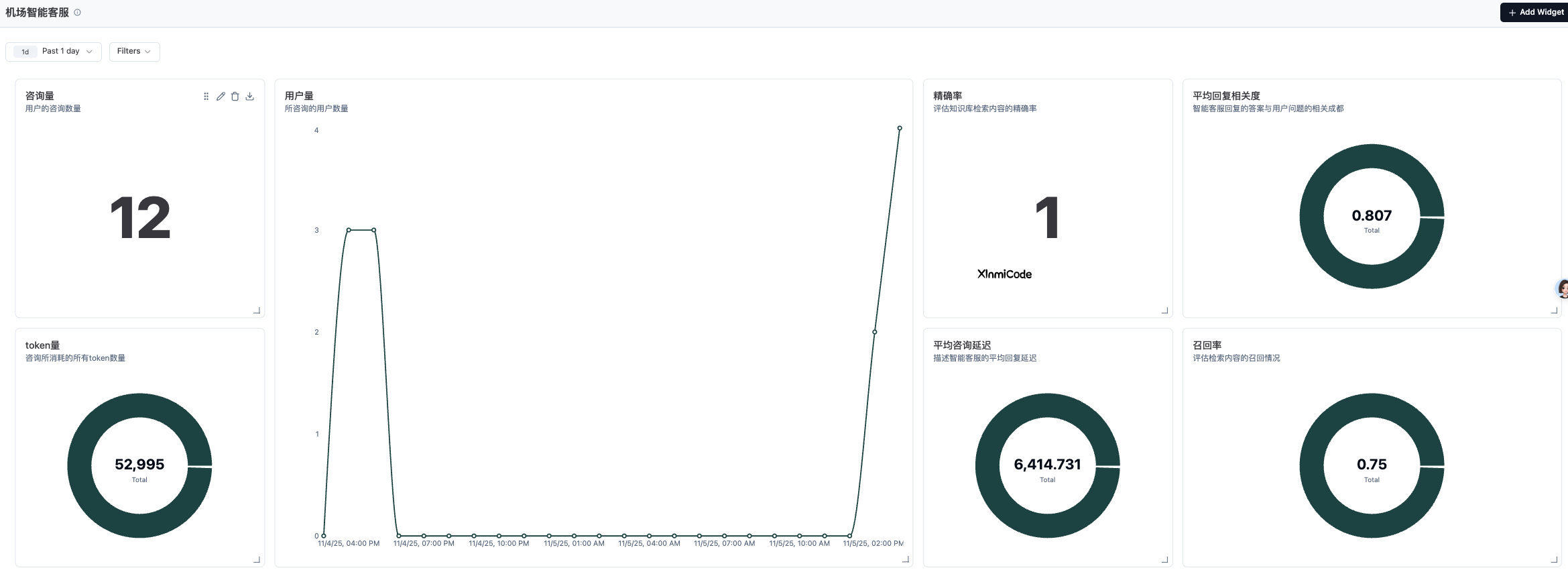
Task: Click the 平均回复相关度 widget title
Action: pyautogui.click(x=1227, y=96)
